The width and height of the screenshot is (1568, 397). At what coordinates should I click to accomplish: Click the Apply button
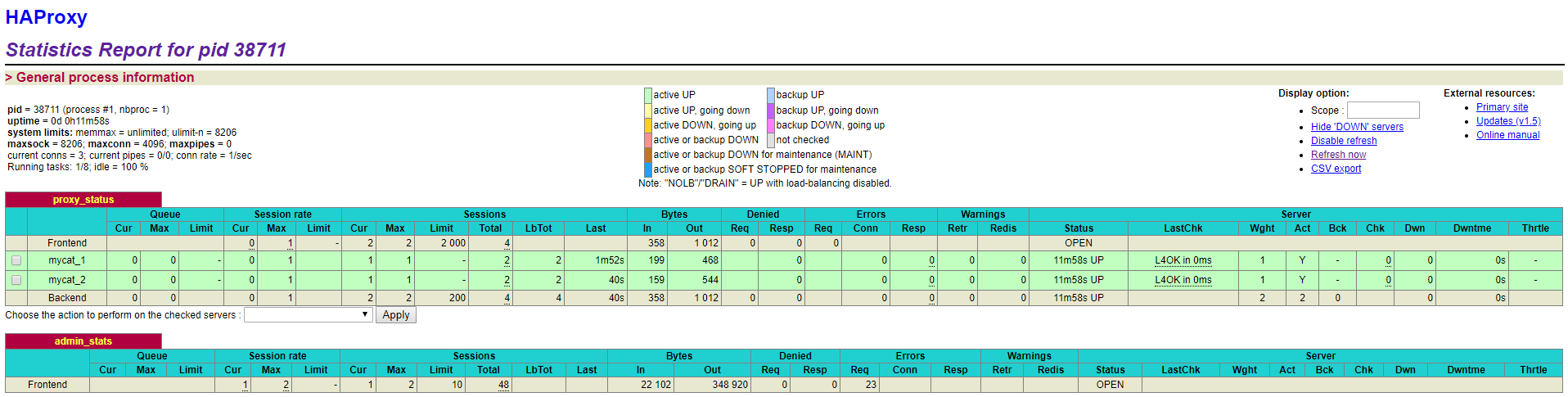396,315
